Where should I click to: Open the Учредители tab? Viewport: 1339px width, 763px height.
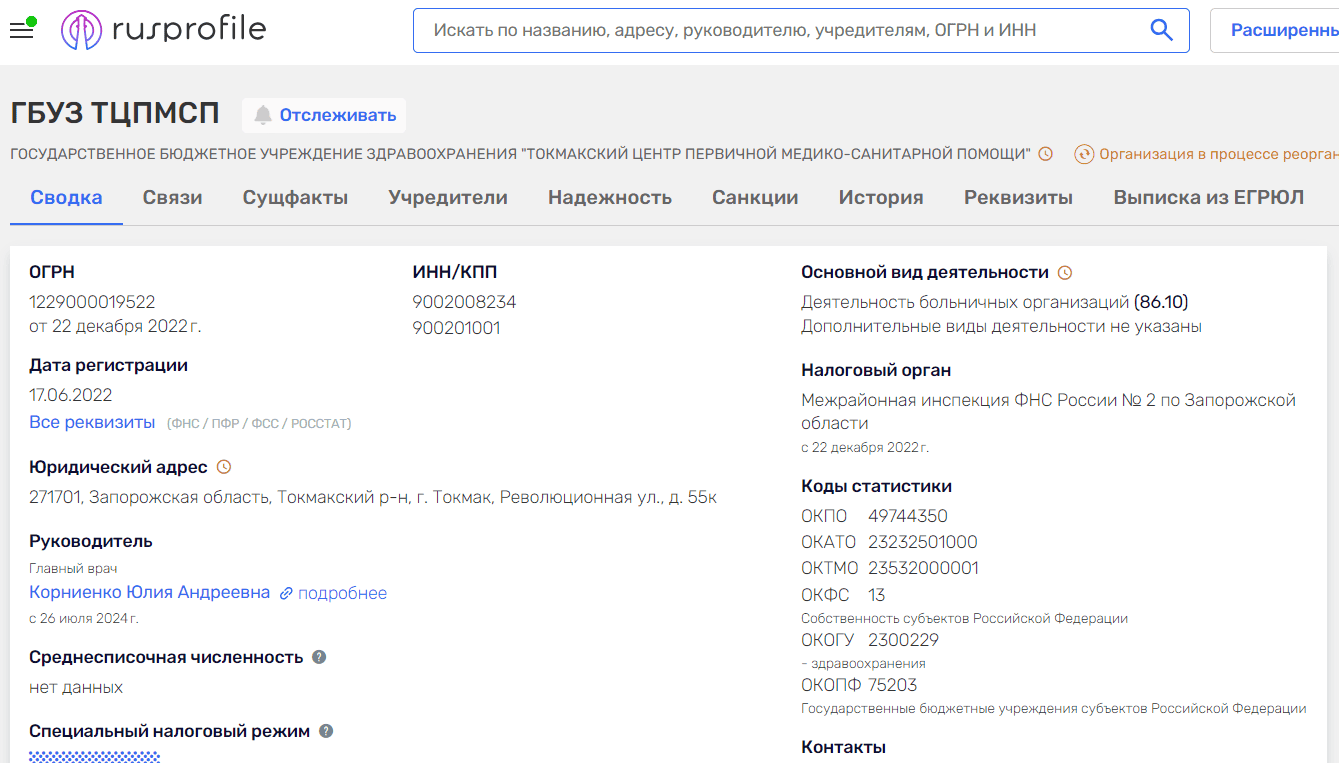point(448,197)
